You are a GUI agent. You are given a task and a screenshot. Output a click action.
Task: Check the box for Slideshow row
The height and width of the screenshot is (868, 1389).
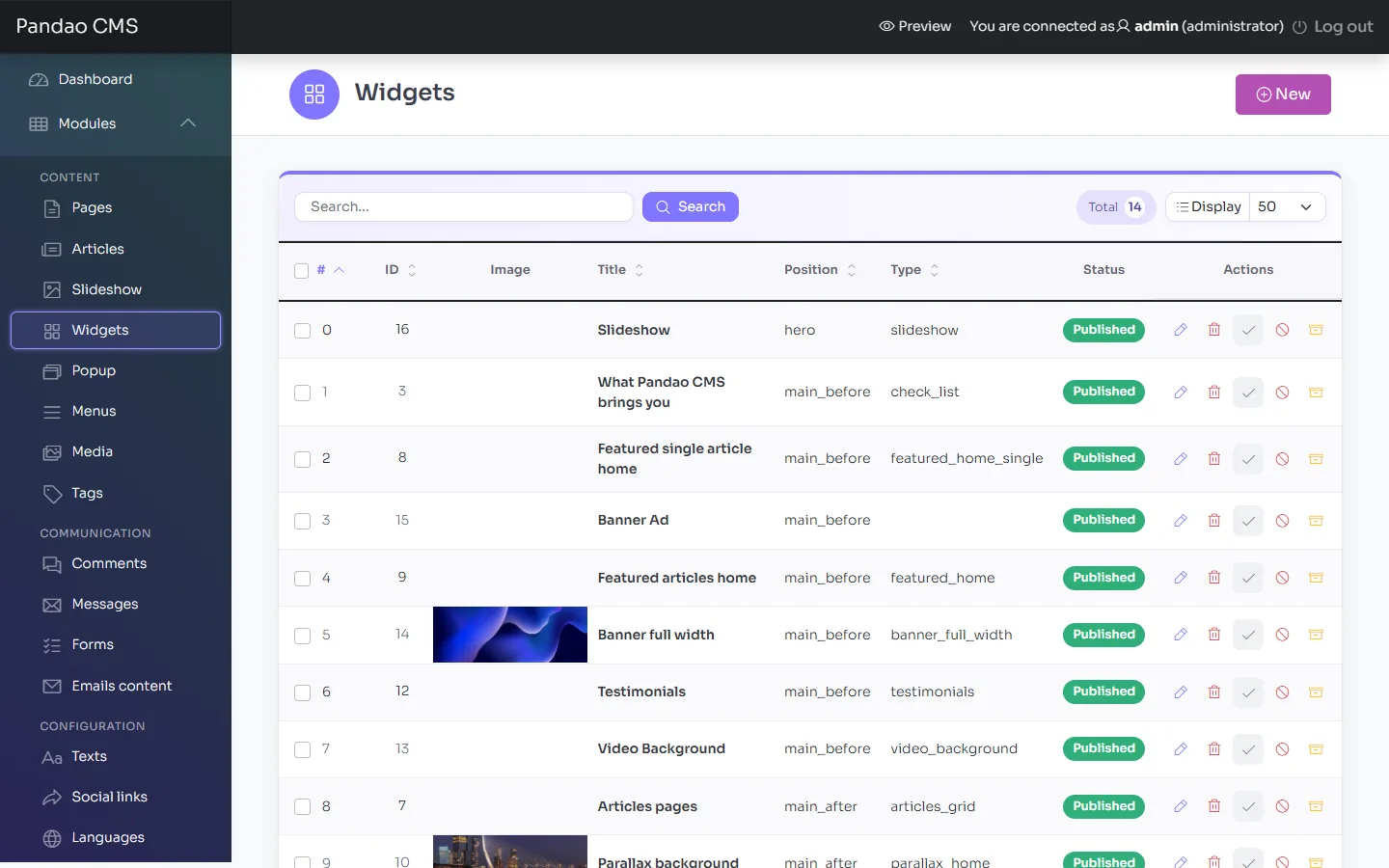302,331
